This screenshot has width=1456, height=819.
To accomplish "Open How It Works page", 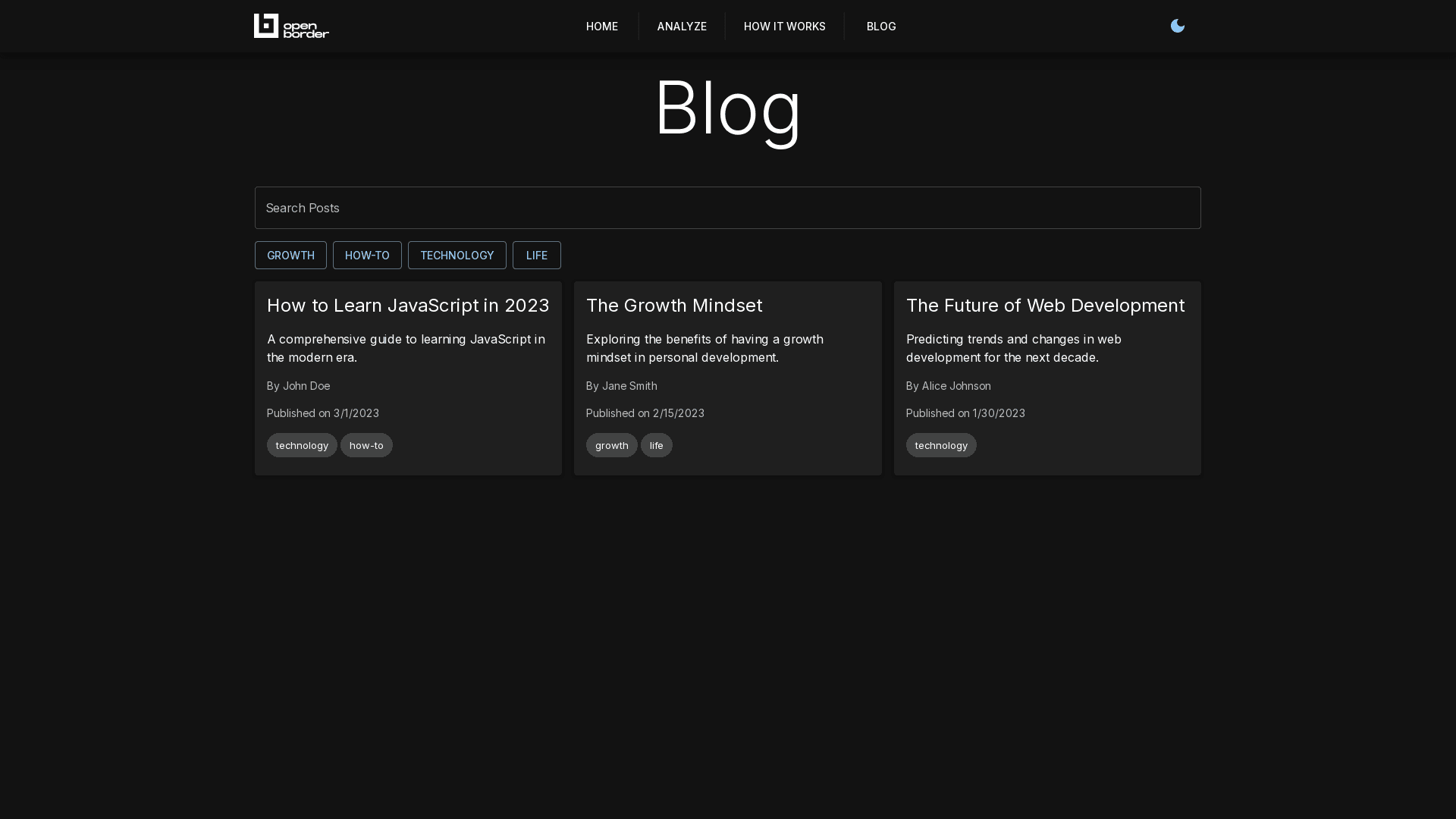I will click(784, 26).
